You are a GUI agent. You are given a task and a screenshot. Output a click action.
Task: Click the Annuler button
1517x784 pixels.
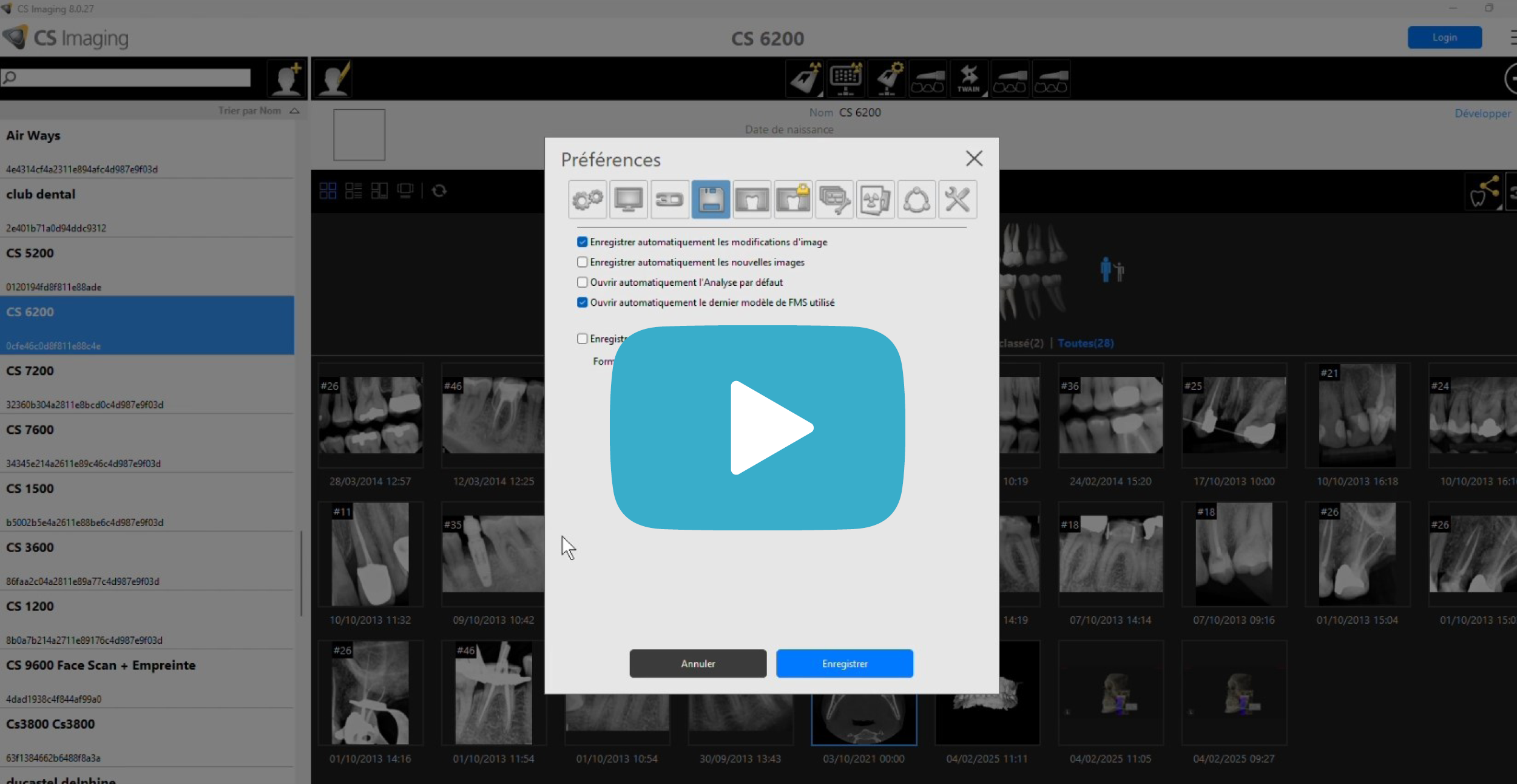(698, 663)
